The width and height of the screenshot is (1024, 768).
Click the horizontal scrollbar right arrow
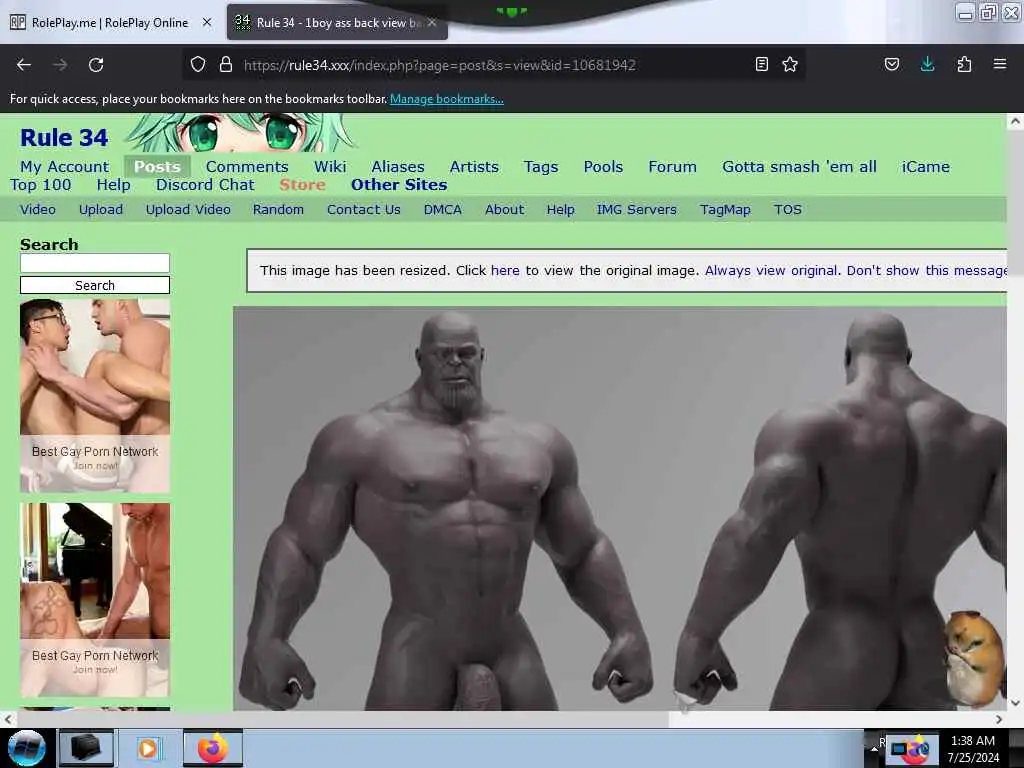tap(999, 719)
